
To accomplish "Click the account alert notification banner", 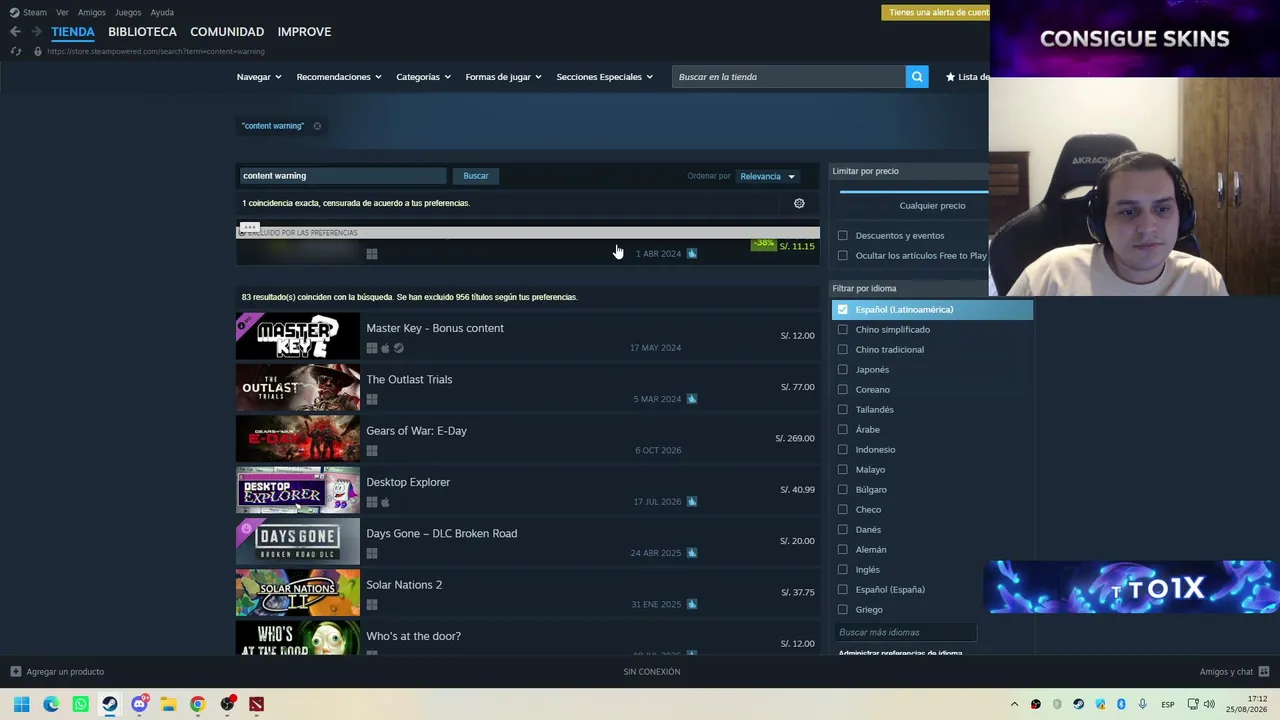I will pos(935,12).
